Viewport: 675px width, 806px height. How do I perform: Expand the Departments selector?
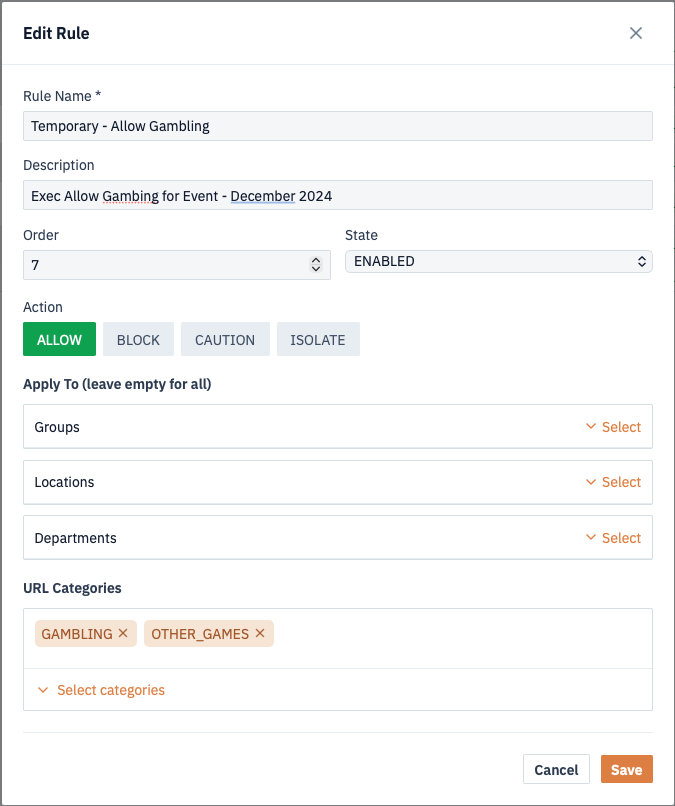tap(613, 538)
